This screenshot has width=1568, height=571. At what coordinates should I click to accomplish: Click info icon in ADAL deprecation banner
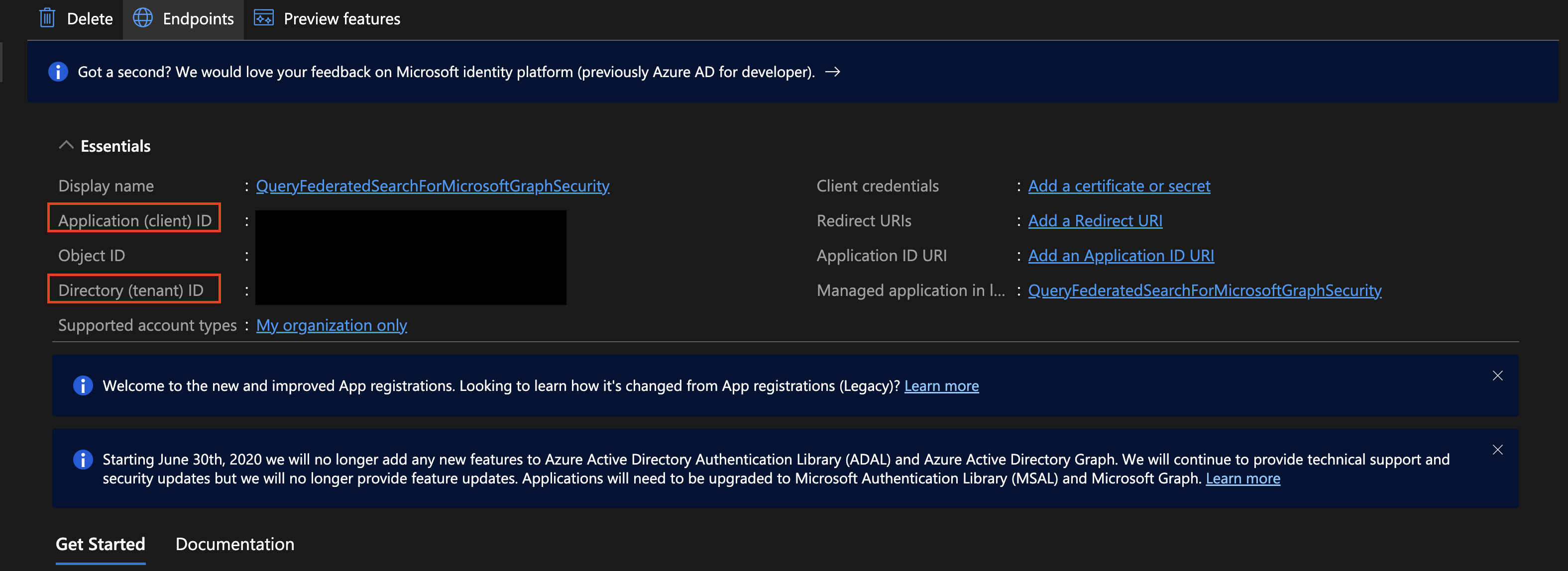pyautogui.click(x=83, y=460)
